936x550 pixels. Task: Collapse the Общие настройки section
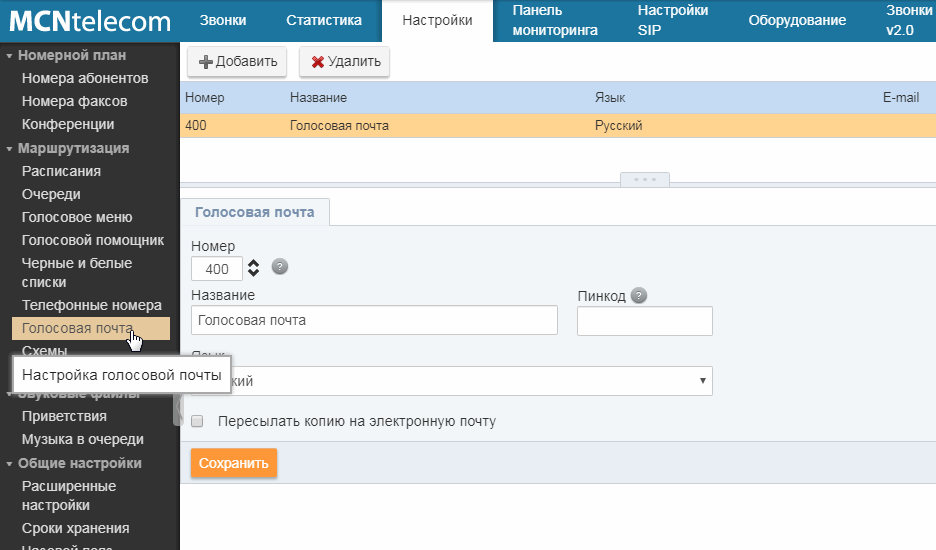coord(9,464)
